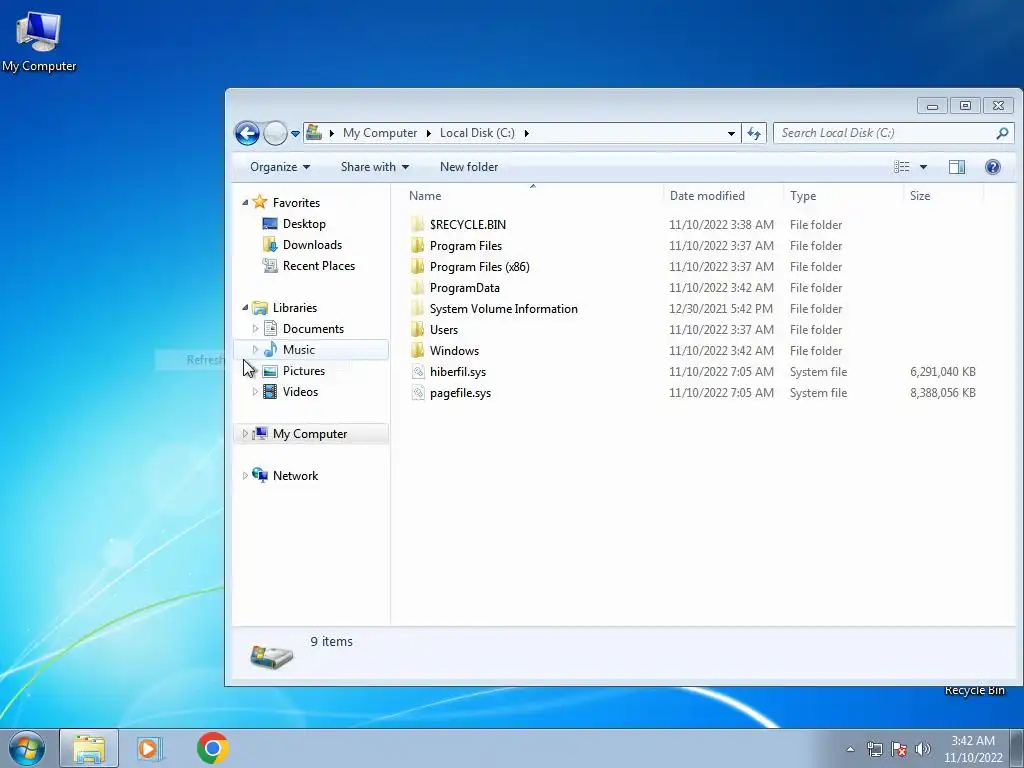
Task: Select the Pictures library
Action: 304,371
